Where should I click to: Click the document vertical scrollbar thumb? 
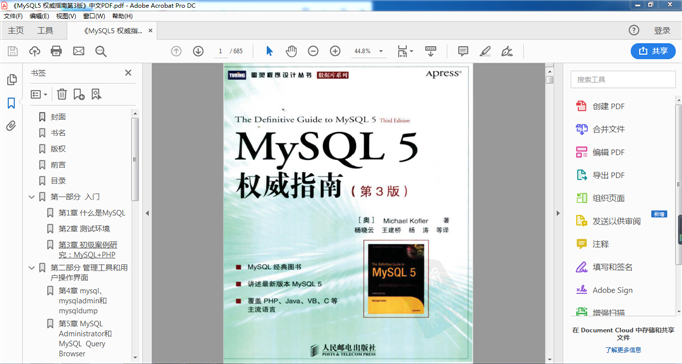550,80
